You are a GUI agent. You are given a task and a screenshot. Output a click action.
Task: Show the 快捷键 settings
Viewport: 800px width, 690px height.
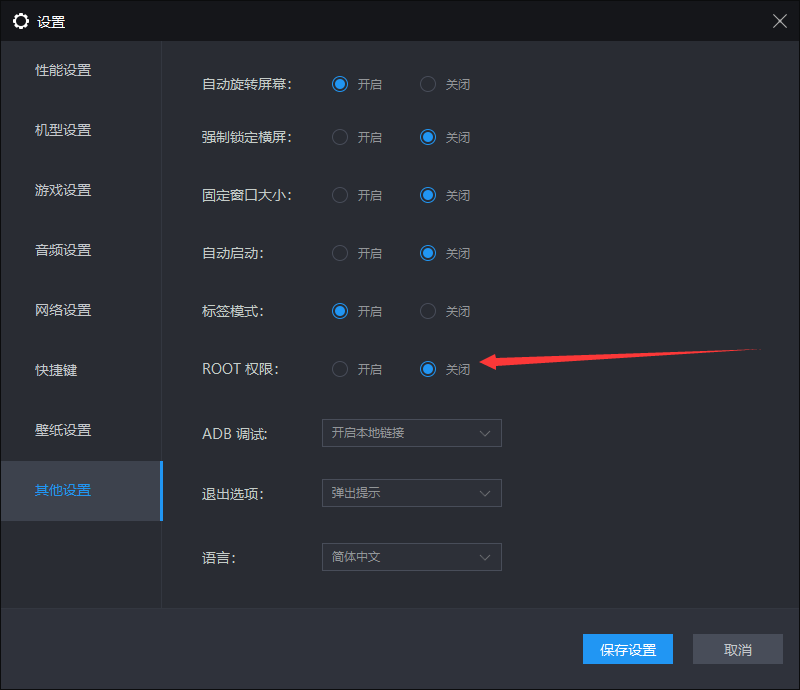(x=56, y=370)
